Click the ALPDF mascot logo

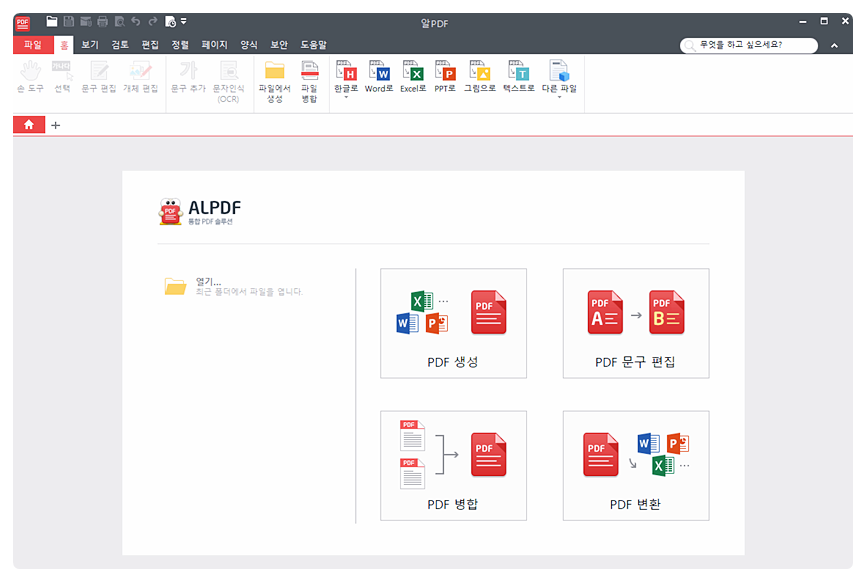tap(170, 212)
